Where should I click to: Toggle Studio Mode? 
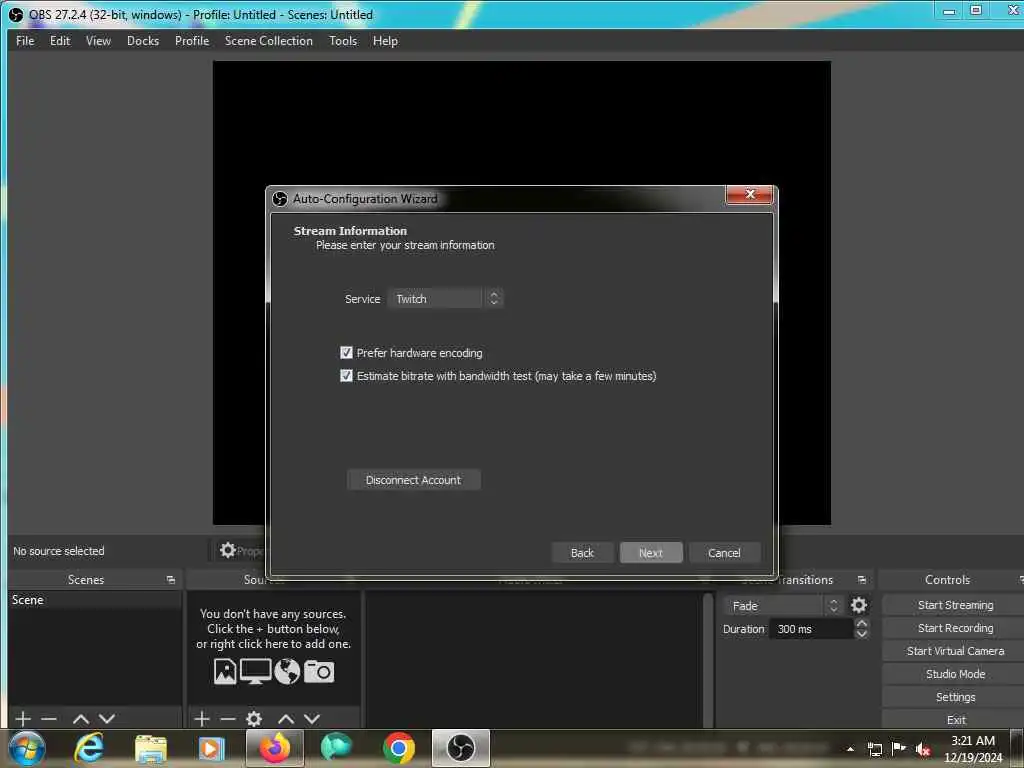pos(955,674)
